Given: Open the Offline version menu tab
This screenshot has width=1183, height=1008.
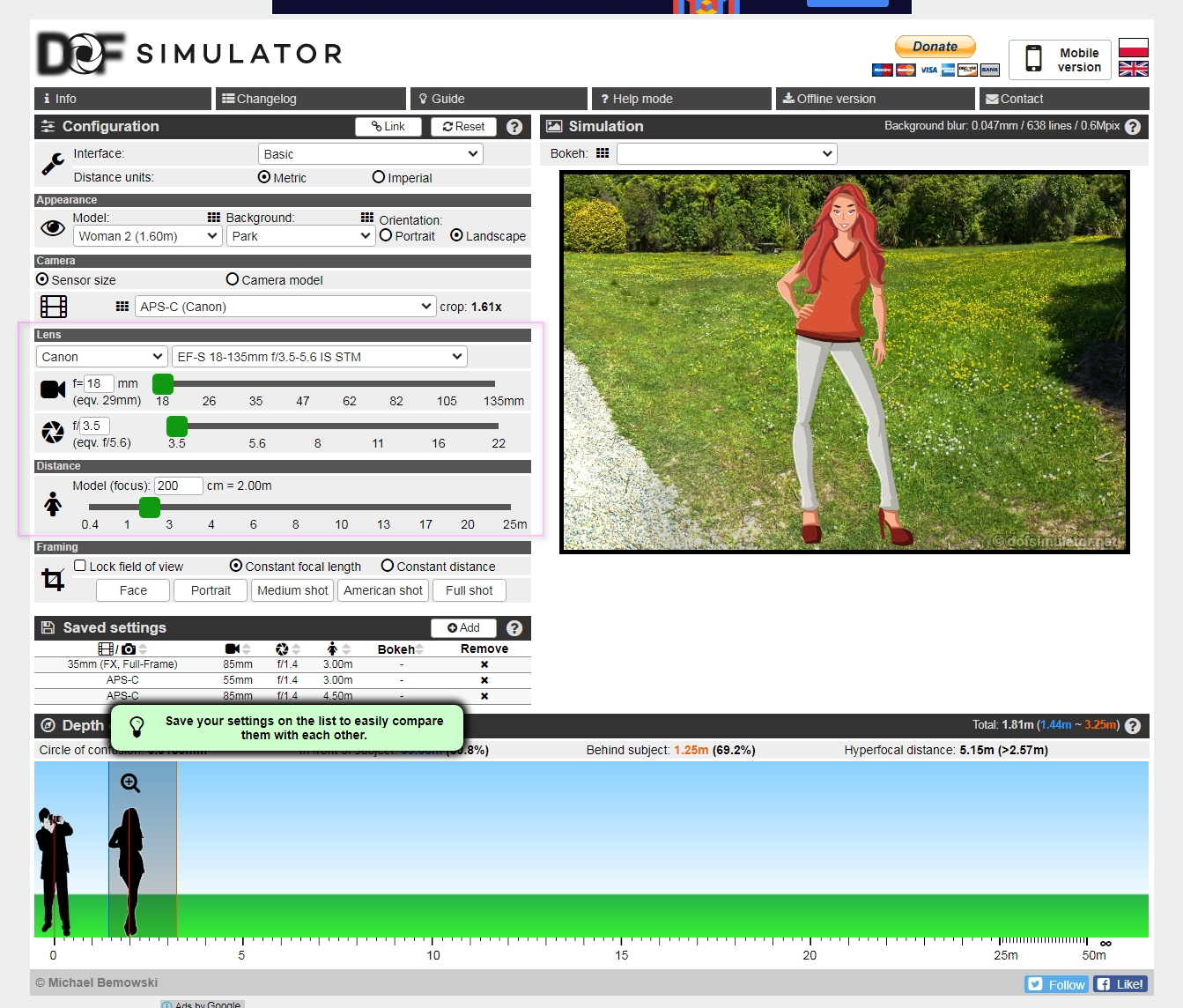Looking at the screenshot, I should (x=876, y=99).
